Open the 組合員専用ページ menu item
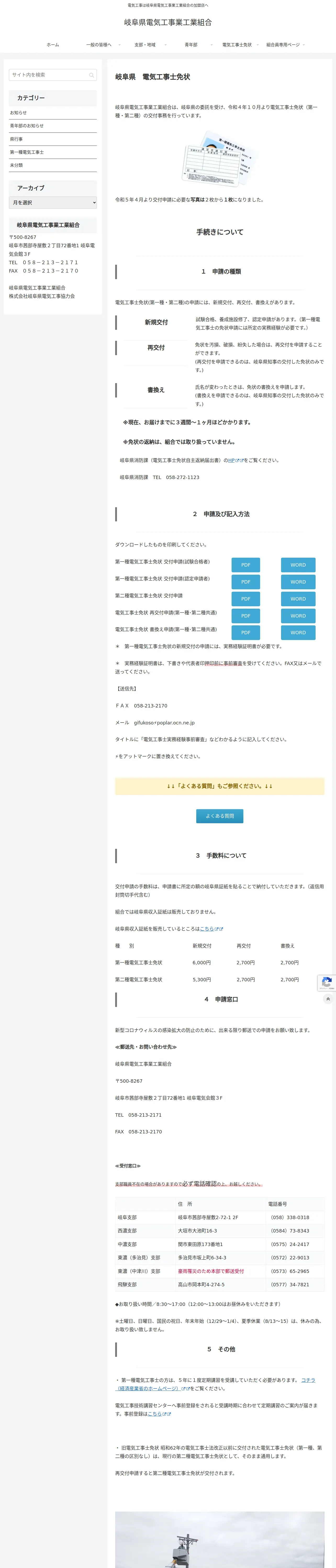Screen dimensions: 336x1568 point(283,44)
